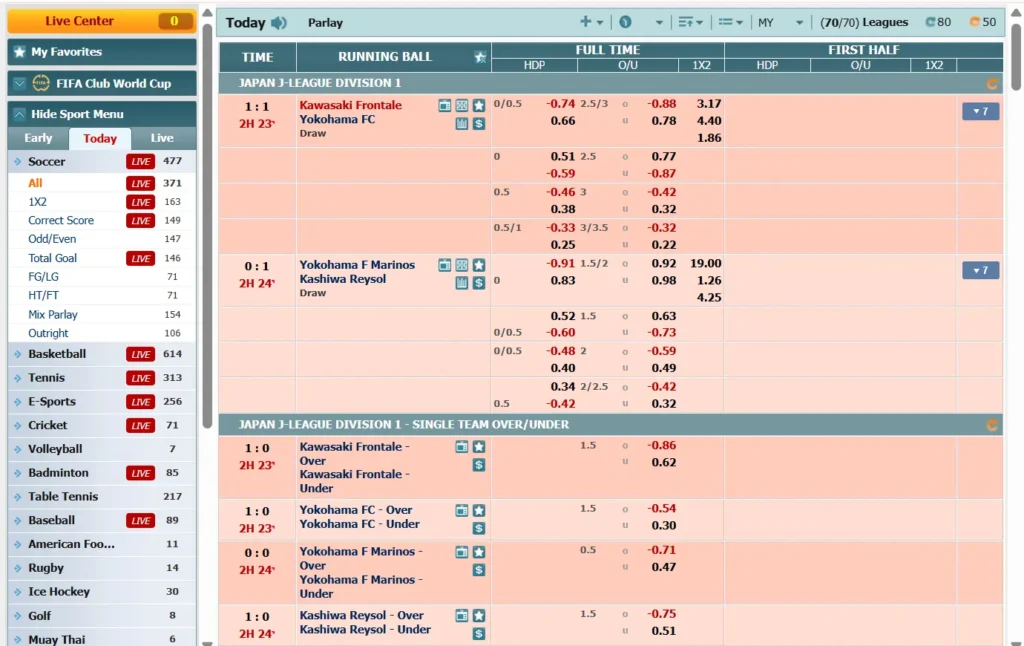The image size is (1024, 646).
Task: Select Draw odds 1.86 for Kawasaki match
Action: click(709, 138)
